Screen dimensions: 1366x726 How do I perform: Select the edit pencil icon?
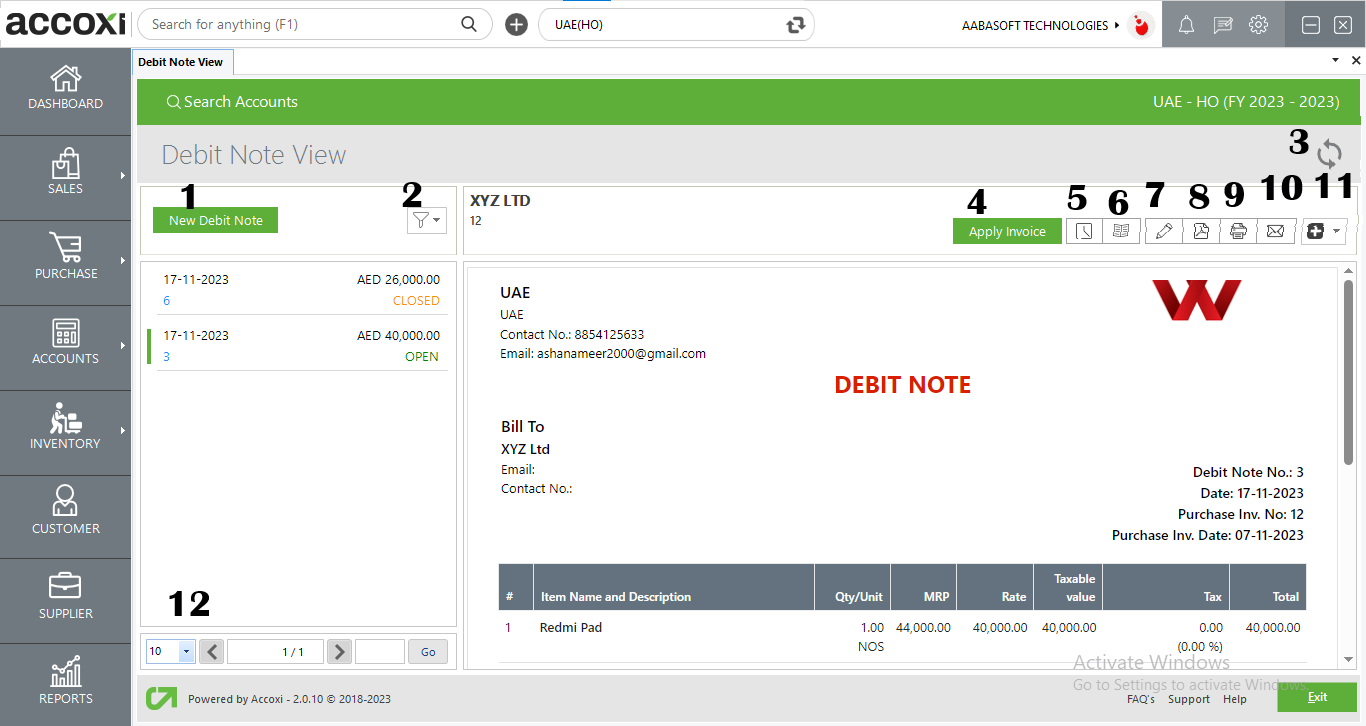point(1163,231)
